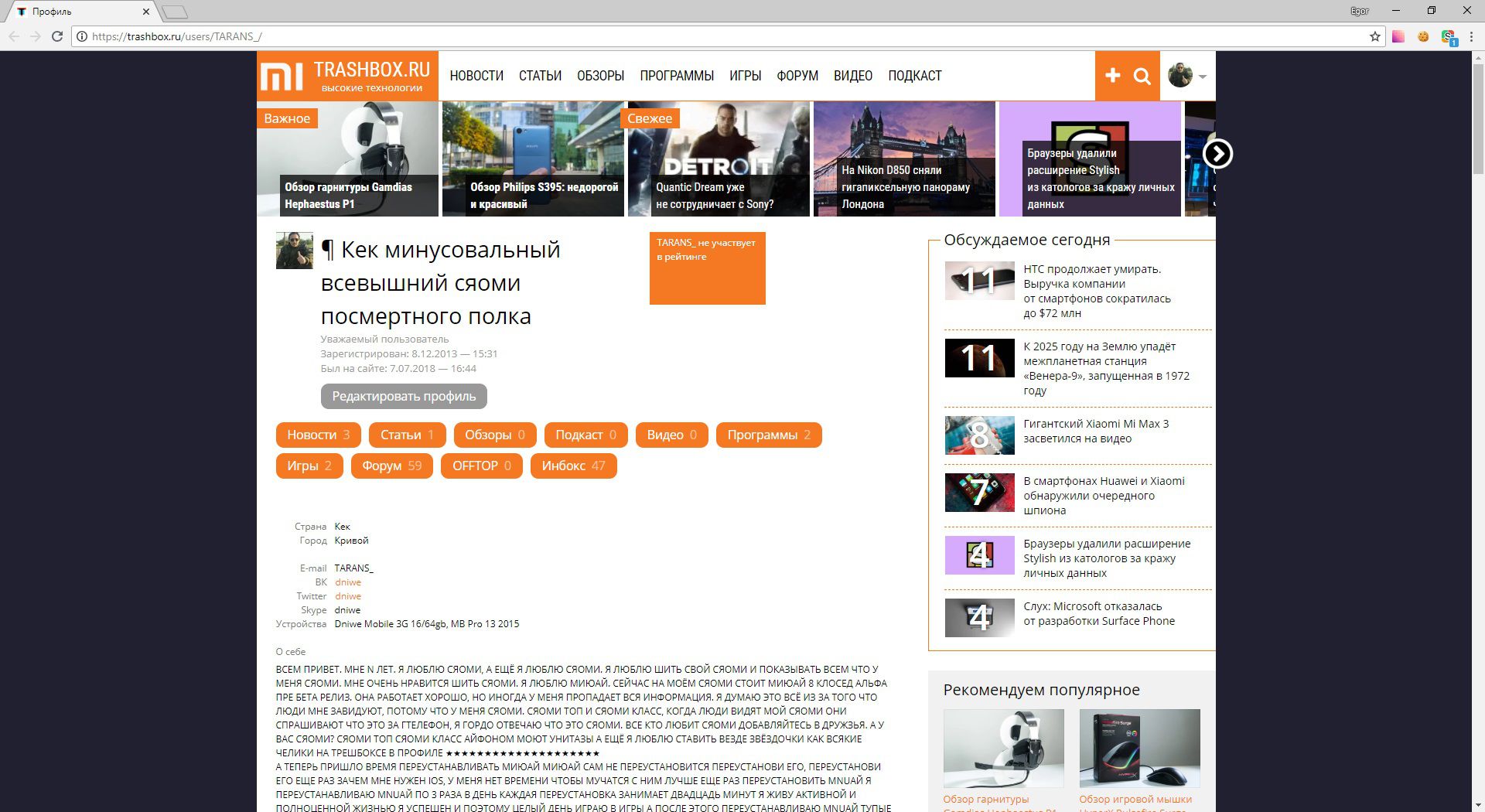The height and width of the screenshot is (812, 1485).
Task: Click the Редактировать профиль button
Action: (x=404, y=396)
